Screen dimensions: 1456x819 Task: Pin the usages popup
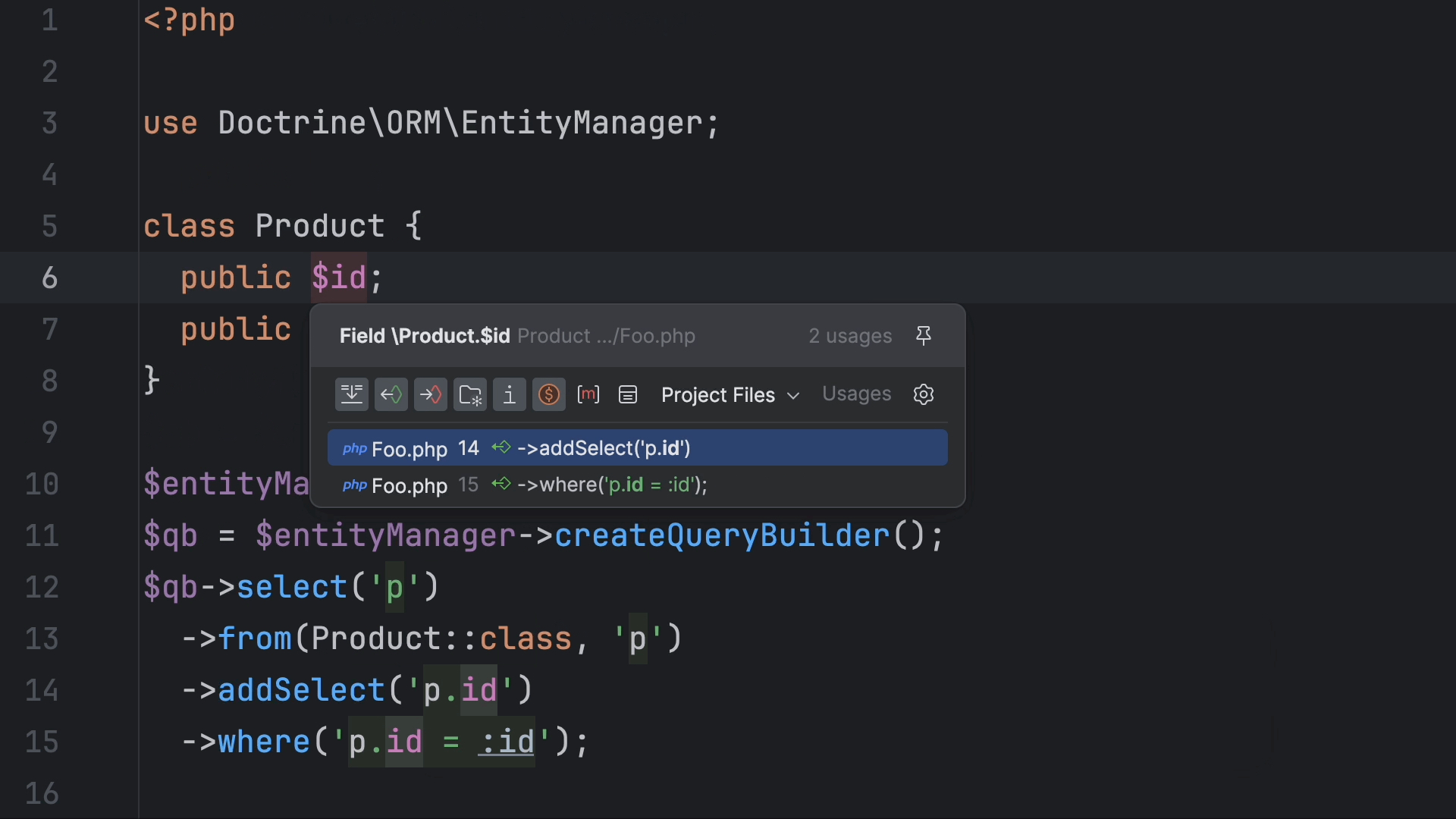[x=923, y=336]
